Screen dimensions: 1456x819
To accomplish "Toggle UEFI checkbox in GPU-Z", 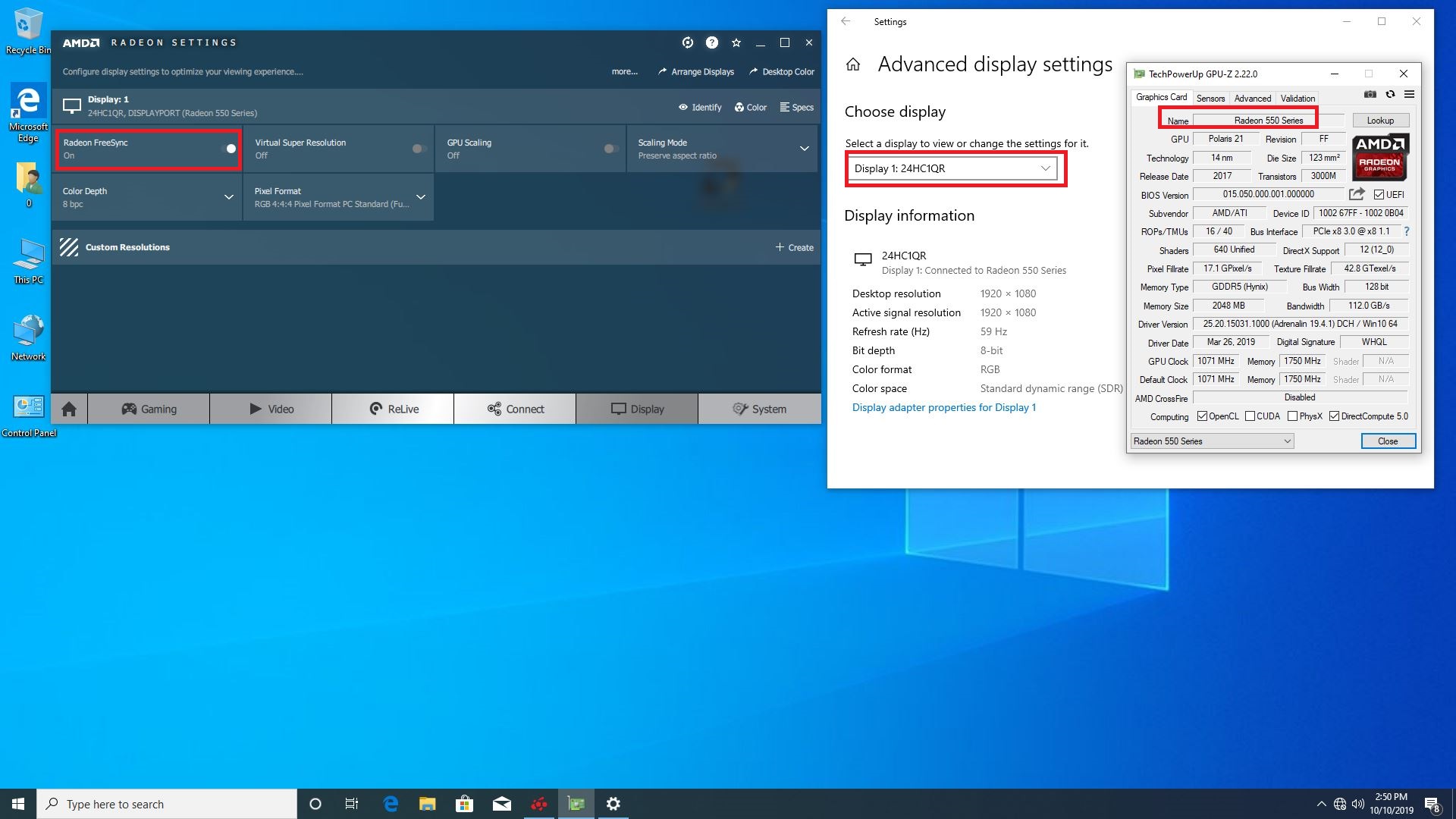I will [1379, 195].
